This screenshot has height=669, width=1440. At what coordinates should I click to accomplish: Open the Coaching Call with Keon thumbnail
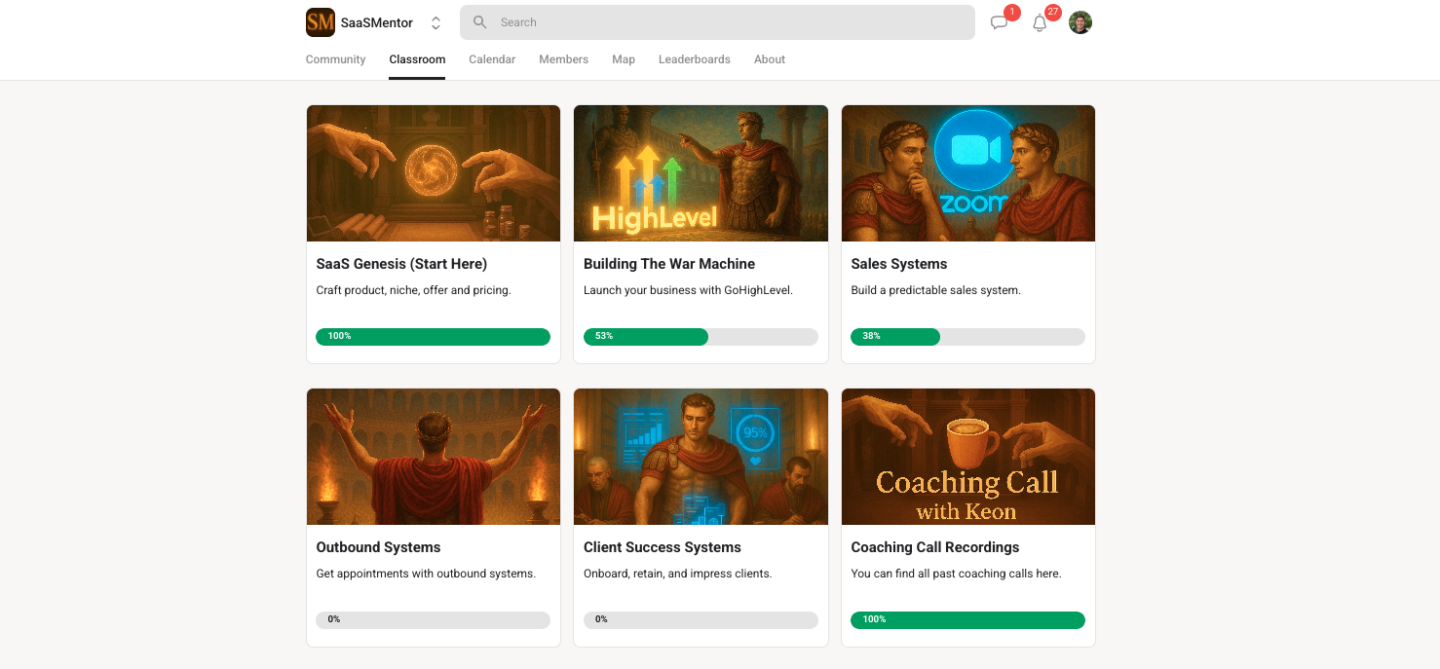point(968,457)
